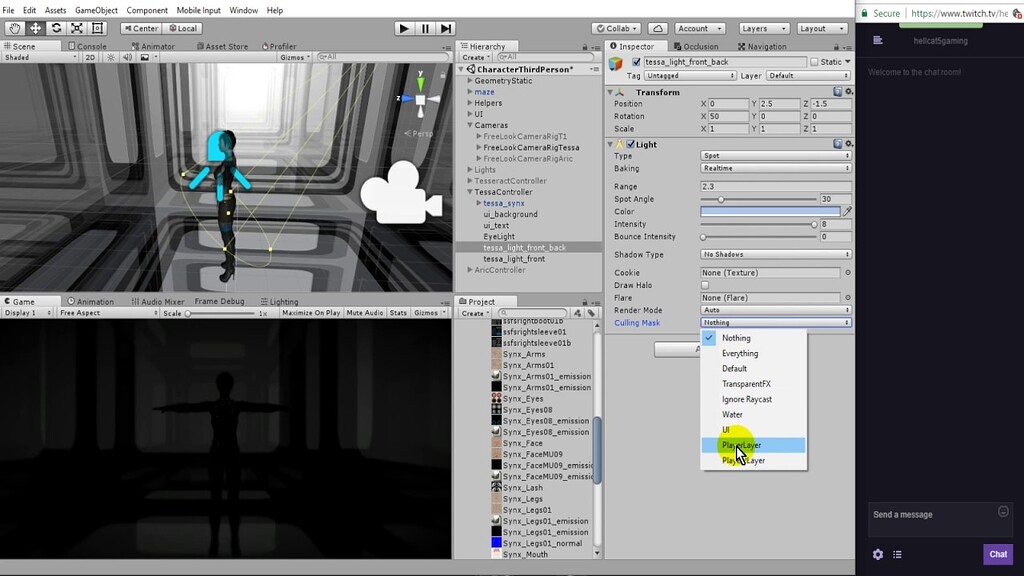The width and height of the screenshot is (1024, 576).
Task: Disable the Light component checkbox
Action: [630, 143]
